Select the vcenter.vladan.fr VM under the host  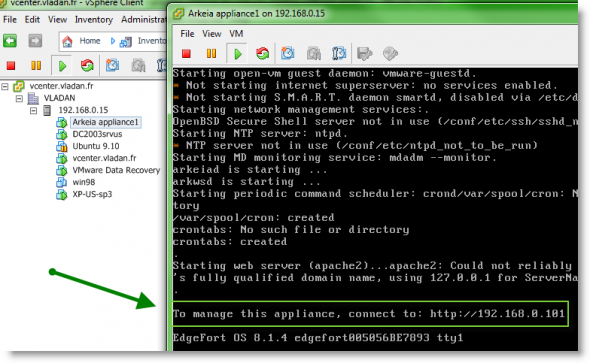coord(104,158)
